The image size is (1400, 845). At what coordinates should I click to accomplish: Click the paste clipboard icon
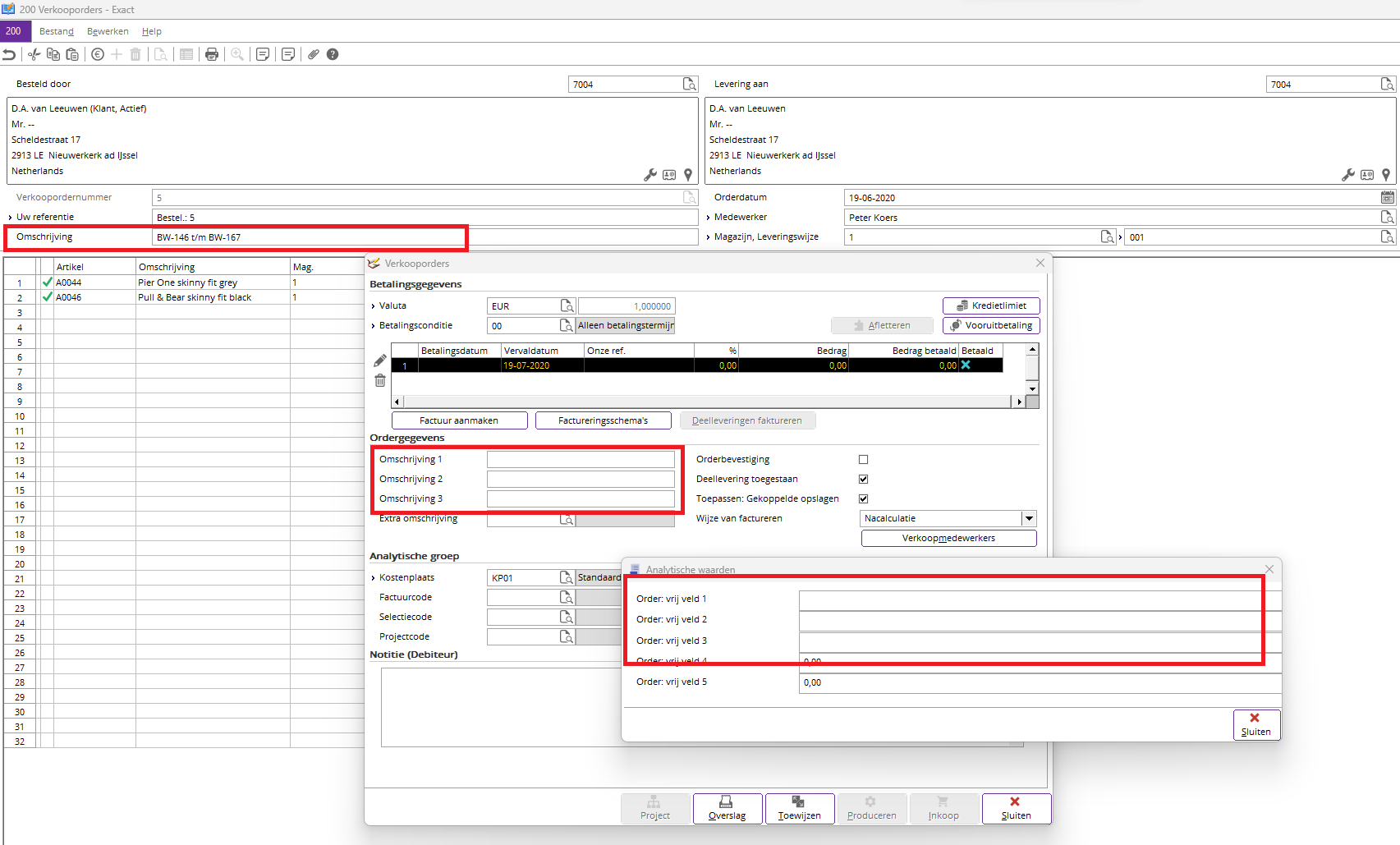click(72, 54)
